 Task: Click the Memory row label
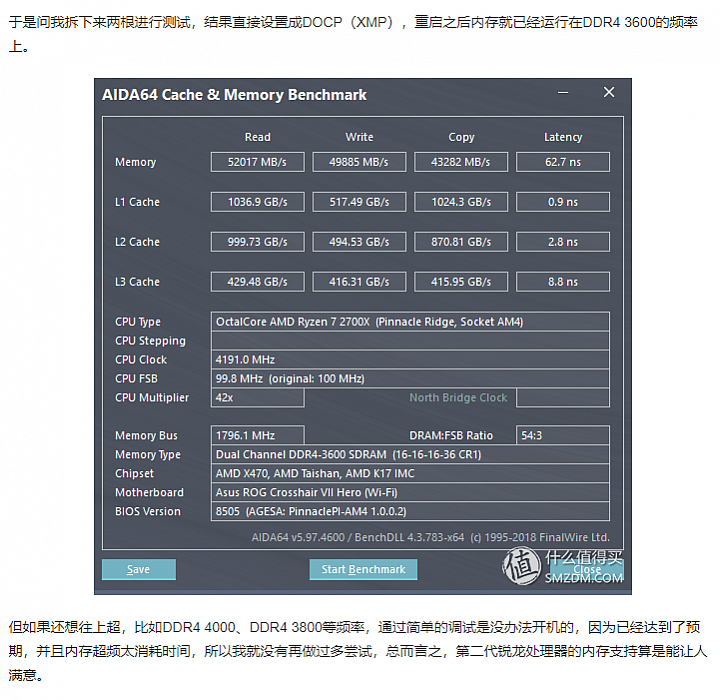(x=135, y=162)
